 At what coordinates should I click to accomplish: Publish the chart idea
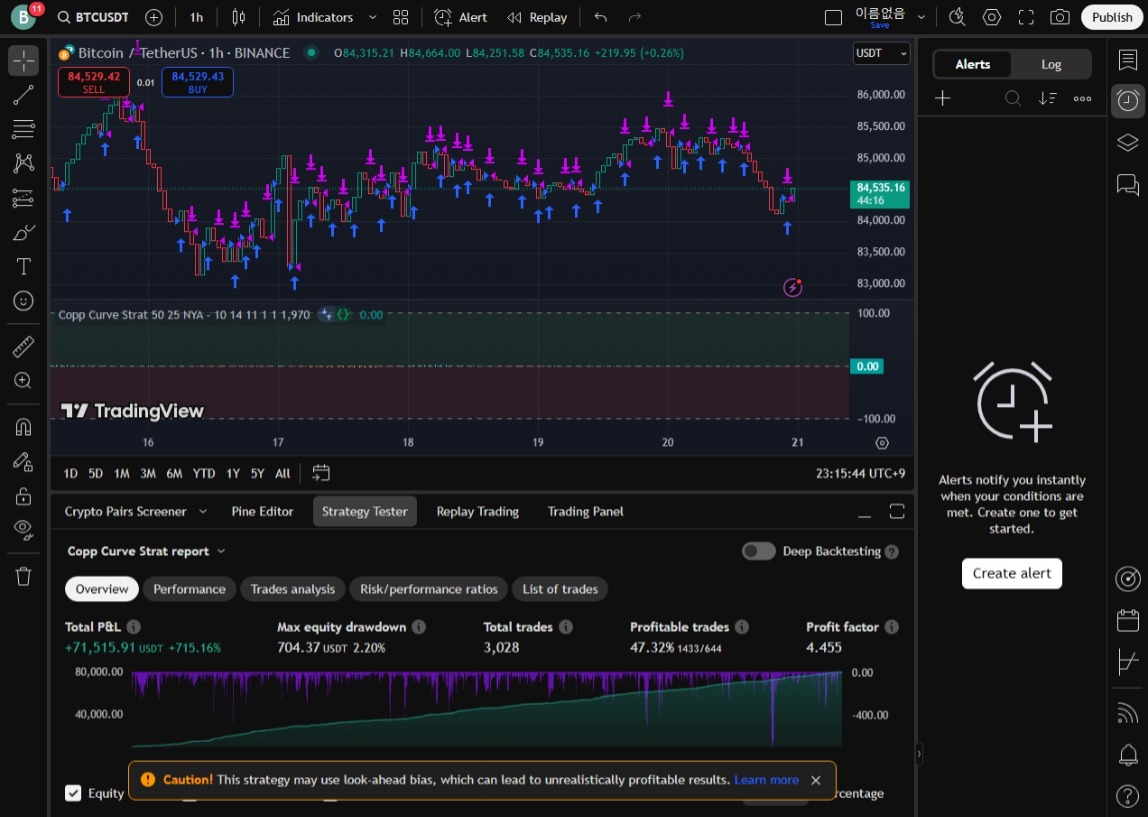tap(1111, 18)
